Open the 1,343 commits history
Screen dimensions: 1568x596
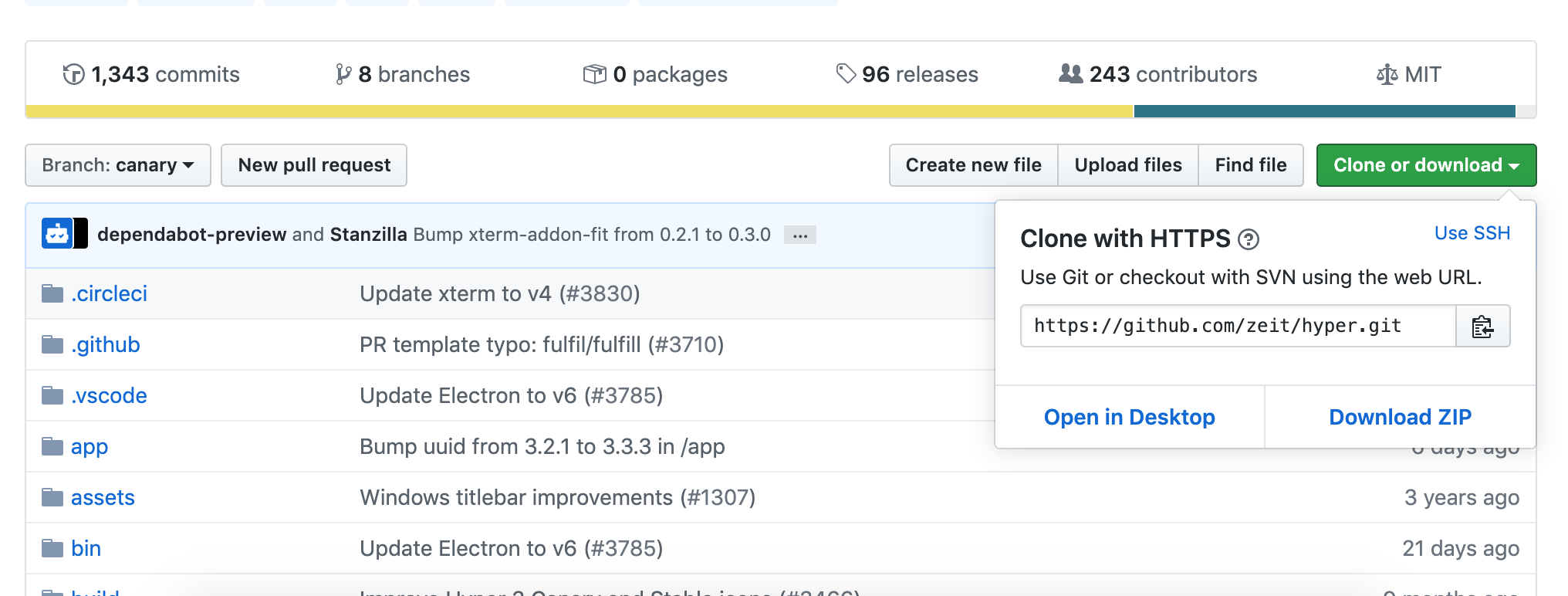[151, 74]
